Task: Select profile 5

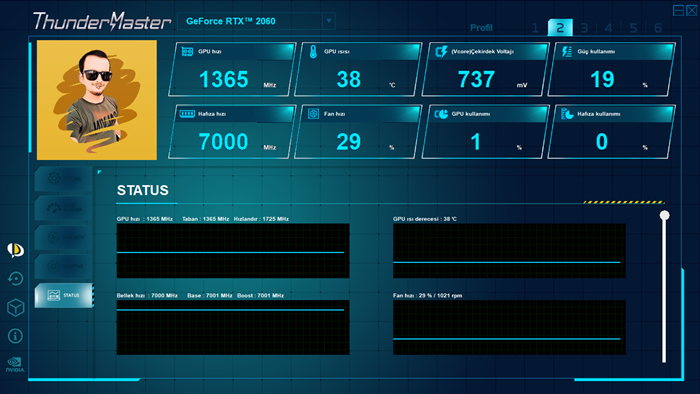Action: 633,28
